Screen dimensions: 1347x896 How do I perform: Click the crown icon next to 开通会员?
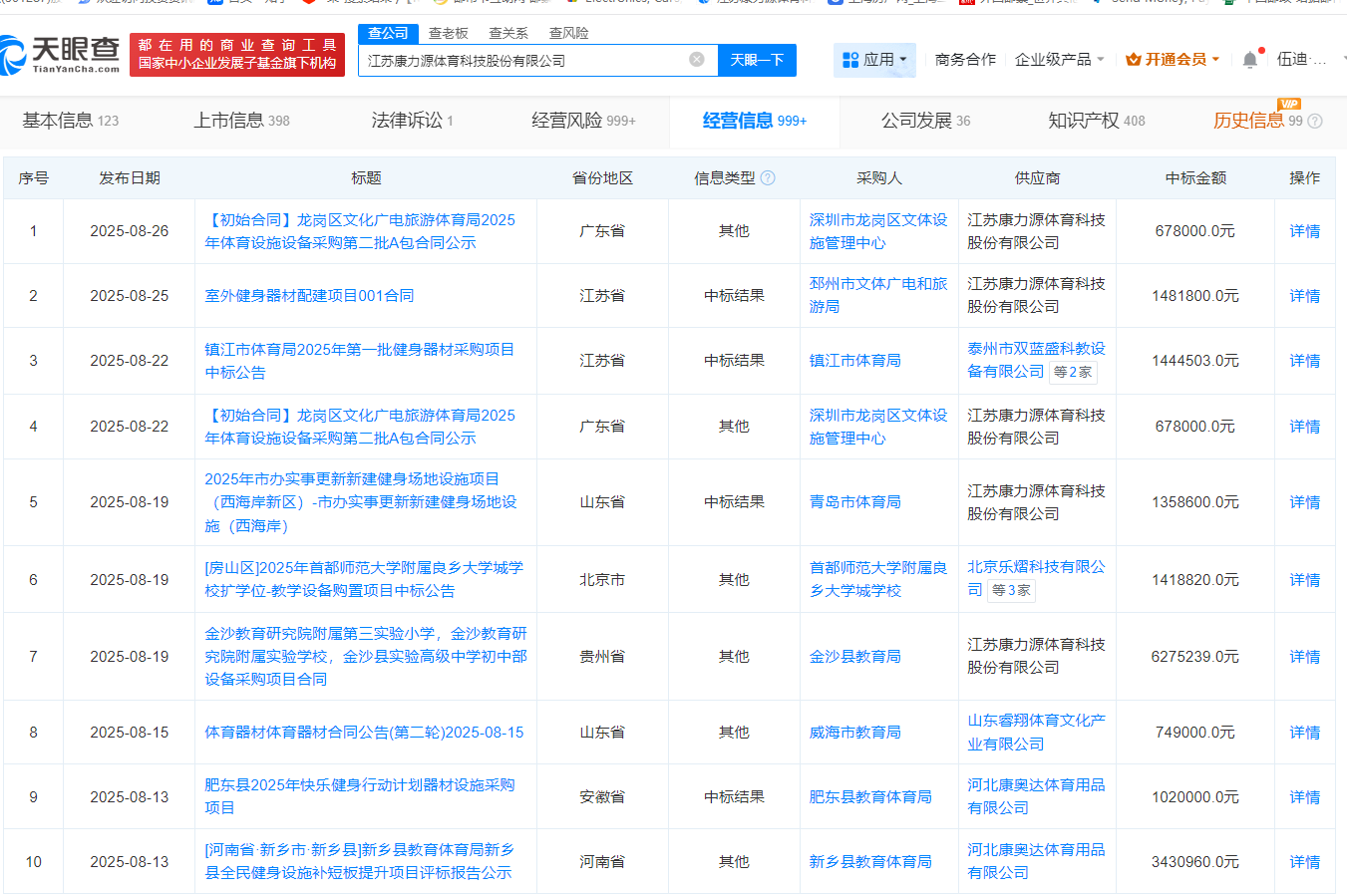tap(1133, 60)
